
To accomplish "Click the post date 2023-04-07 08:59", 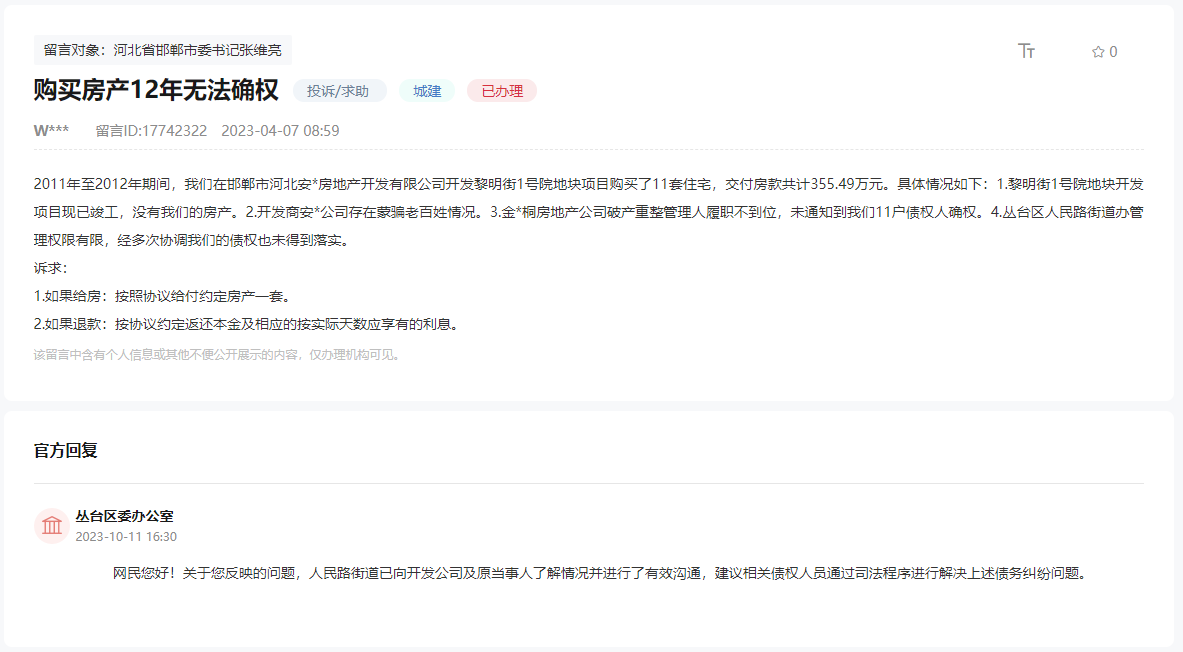I will 280,131.
